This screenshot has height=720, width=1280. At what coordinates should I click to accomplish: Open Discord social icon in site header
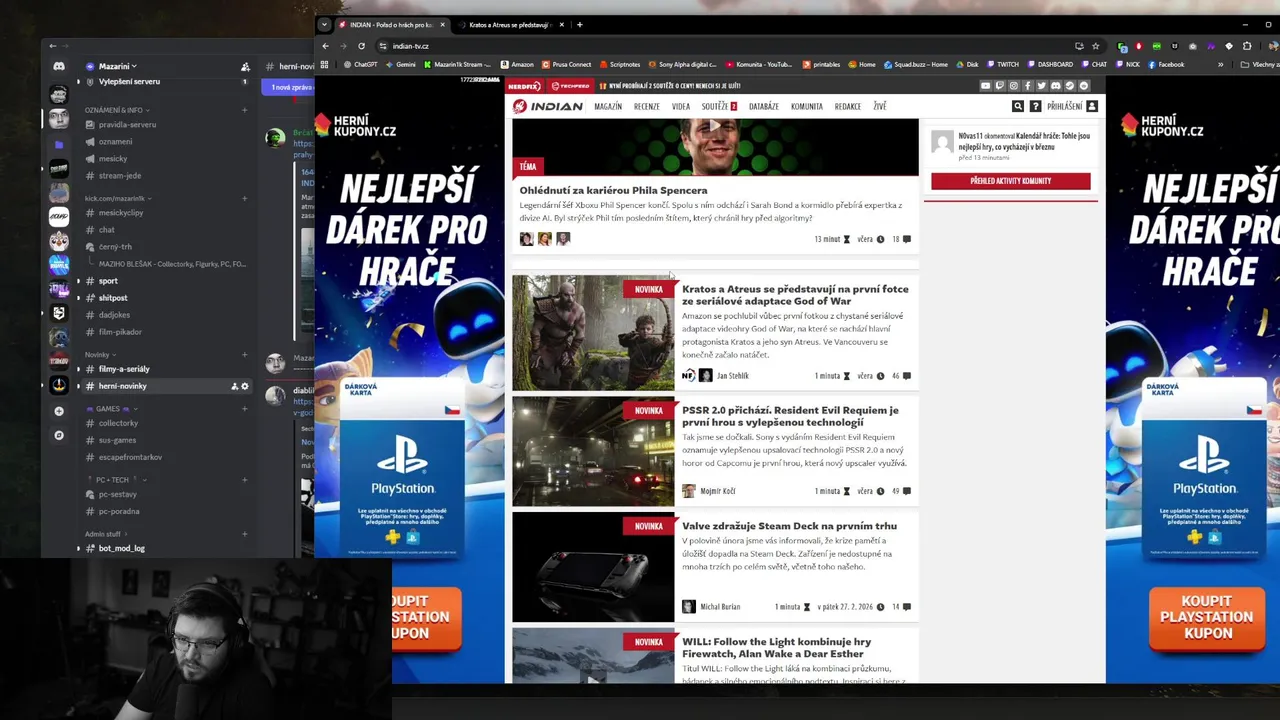pos(1055,86)
